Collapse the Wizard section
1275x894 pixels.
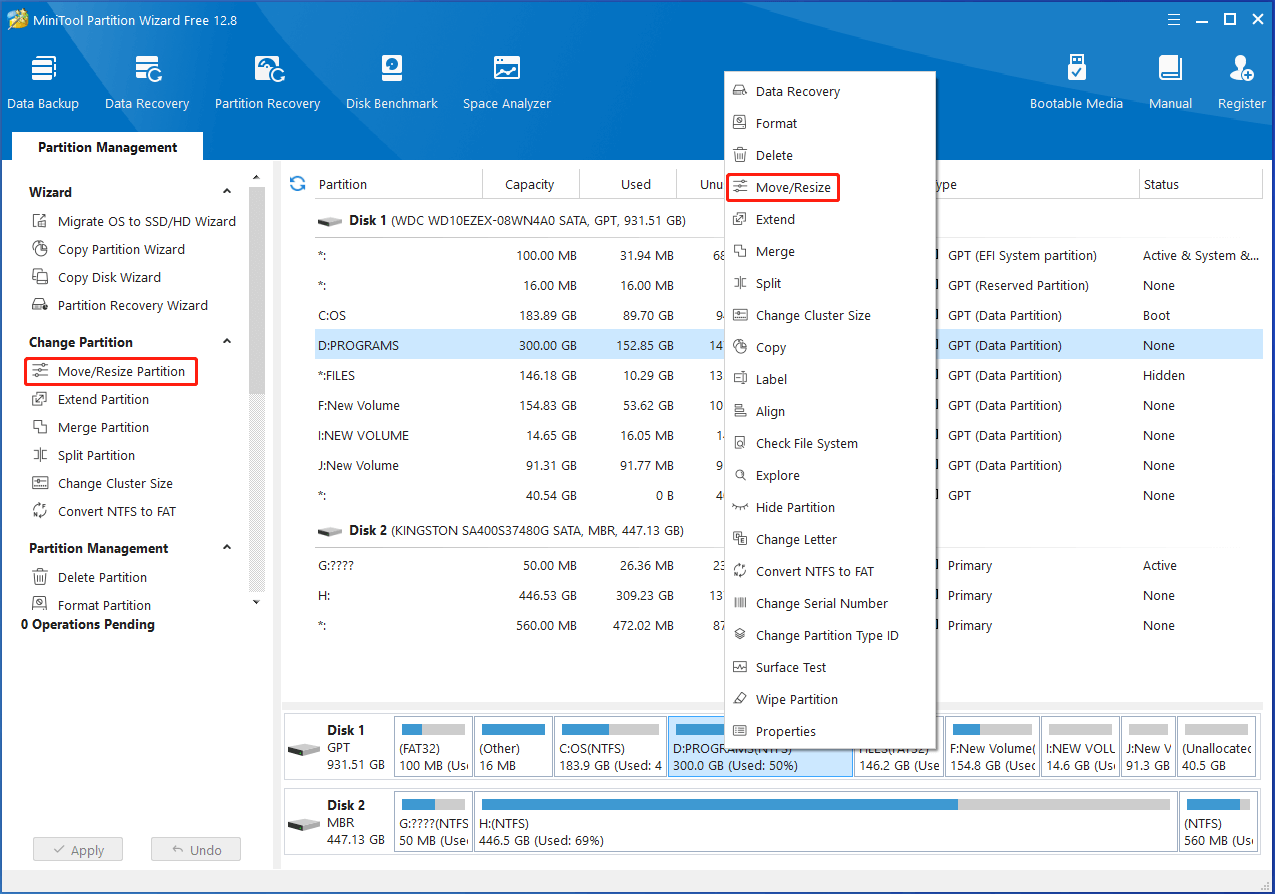227,192
